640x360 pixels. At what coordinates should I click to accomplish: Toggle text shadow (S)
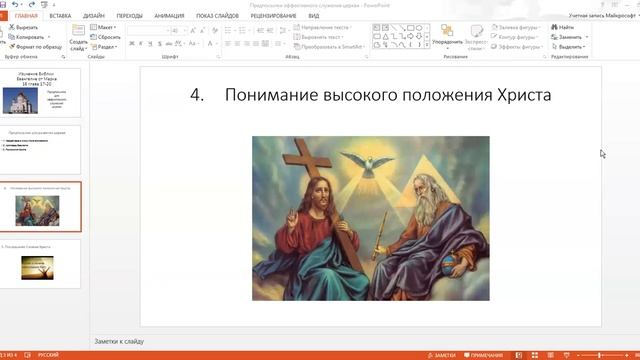(160, 44)
